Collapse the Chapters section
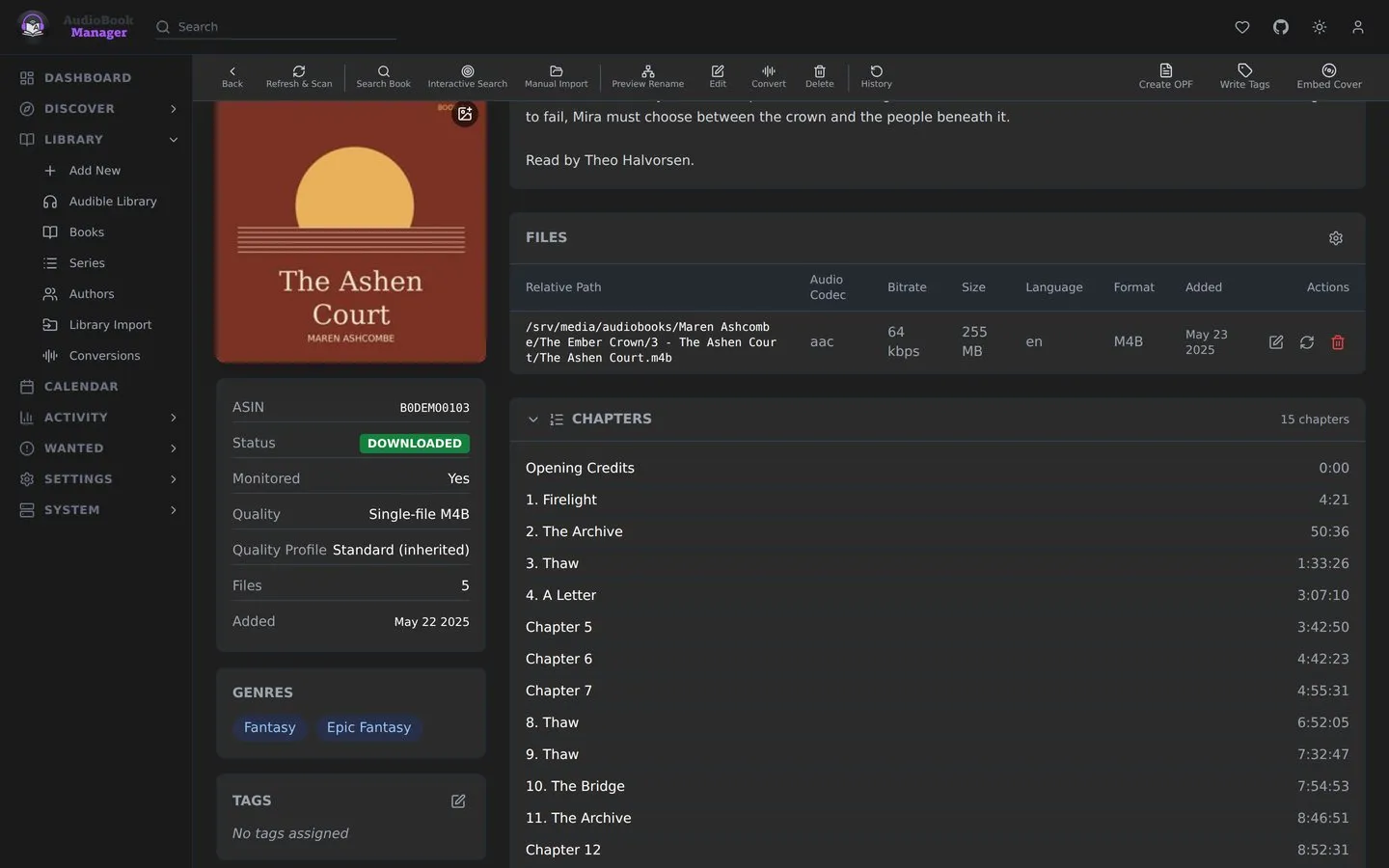 (x=533, y=420)
